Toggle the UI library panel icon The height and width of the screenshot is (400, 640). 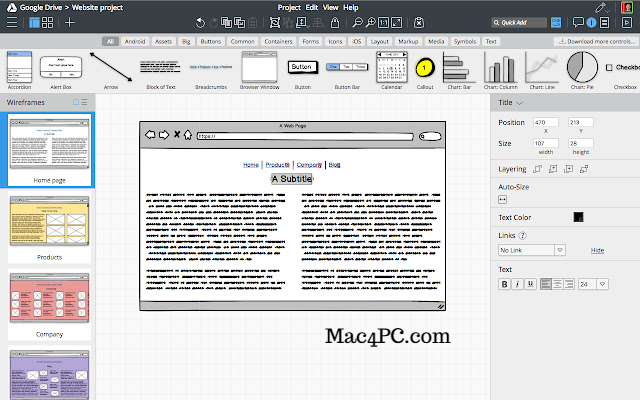[556, 22]
